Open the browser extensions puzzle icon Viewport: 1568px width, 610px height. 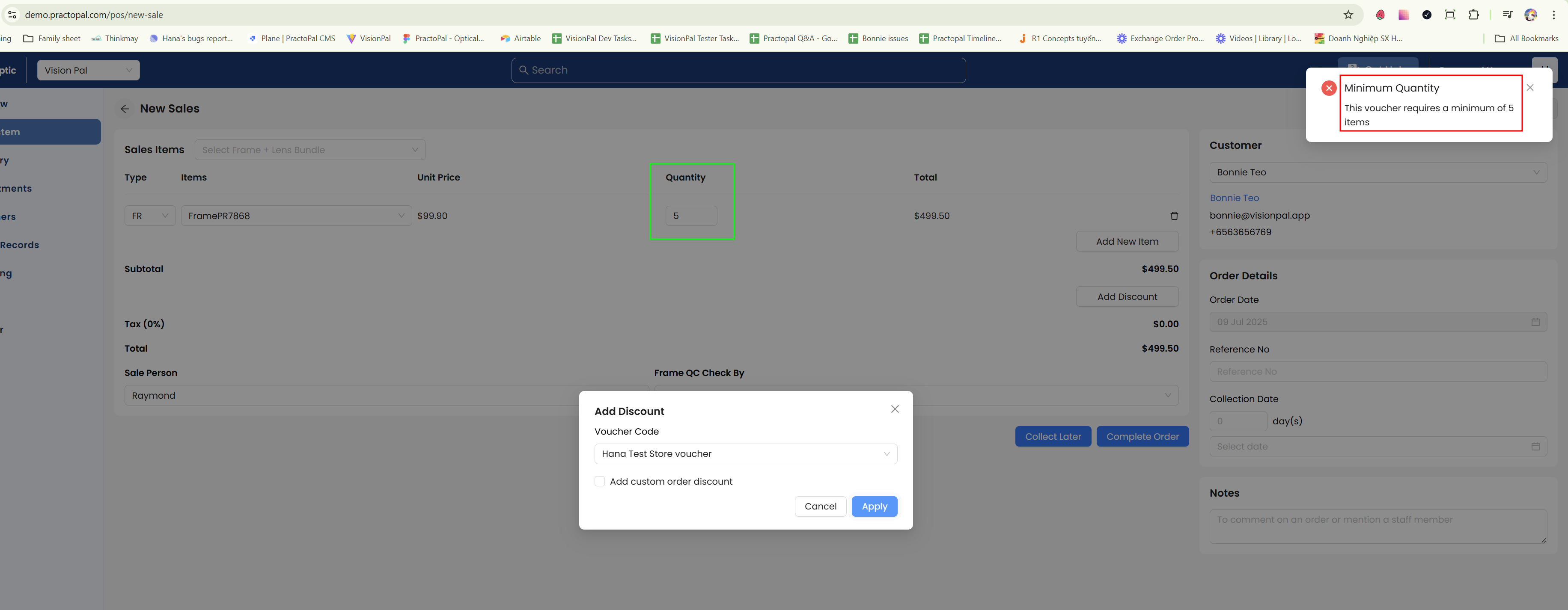1473,15
